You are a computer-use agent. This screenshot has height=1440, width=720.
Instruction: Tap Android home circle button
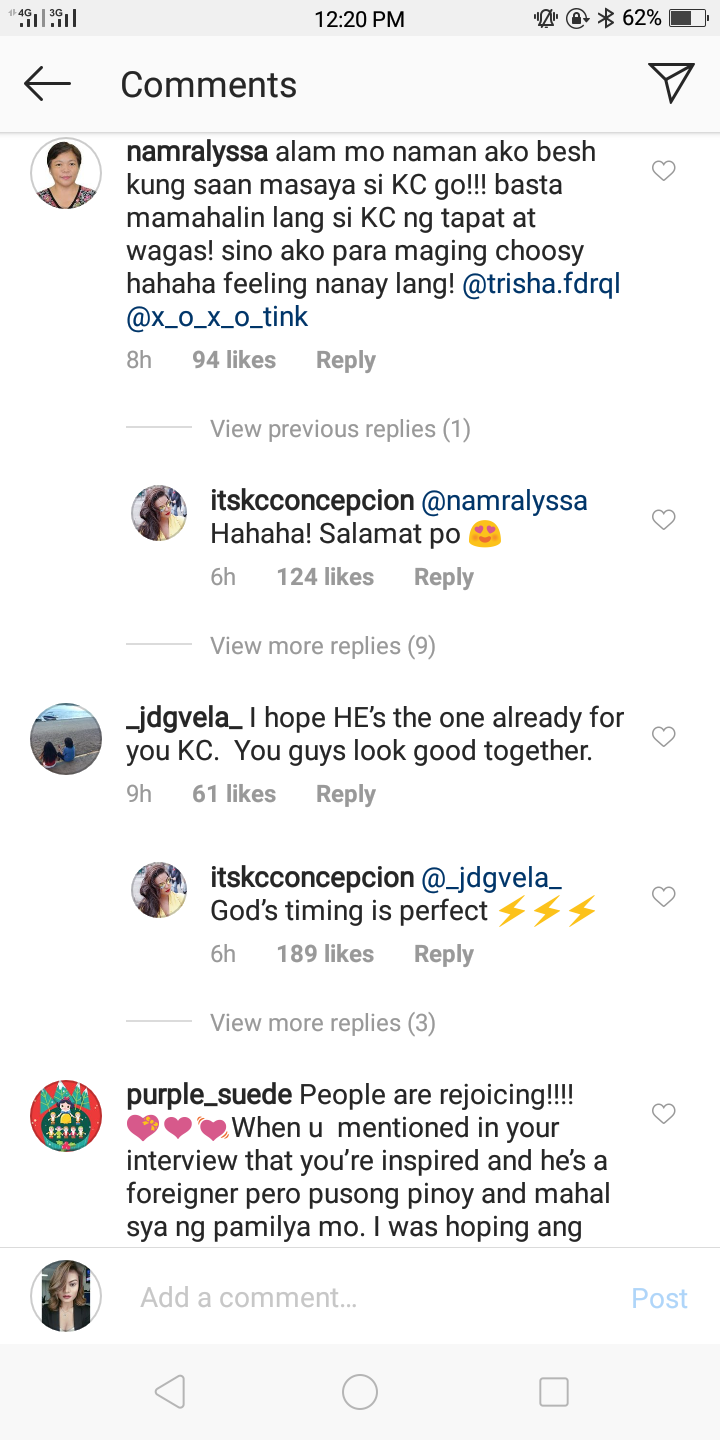click(x=360, y=1391)
